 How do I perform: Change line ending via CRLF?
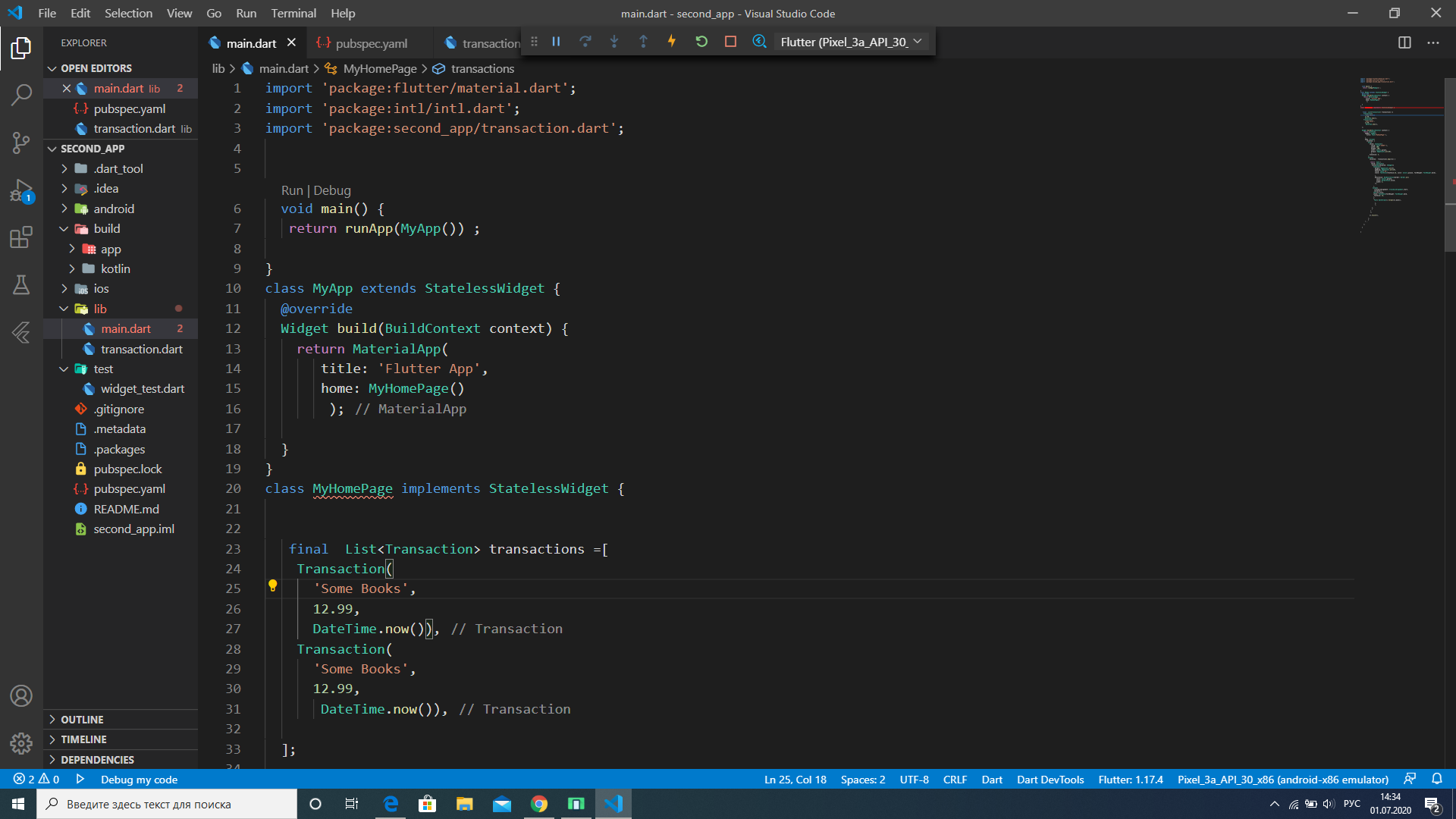tap(955, 779)
